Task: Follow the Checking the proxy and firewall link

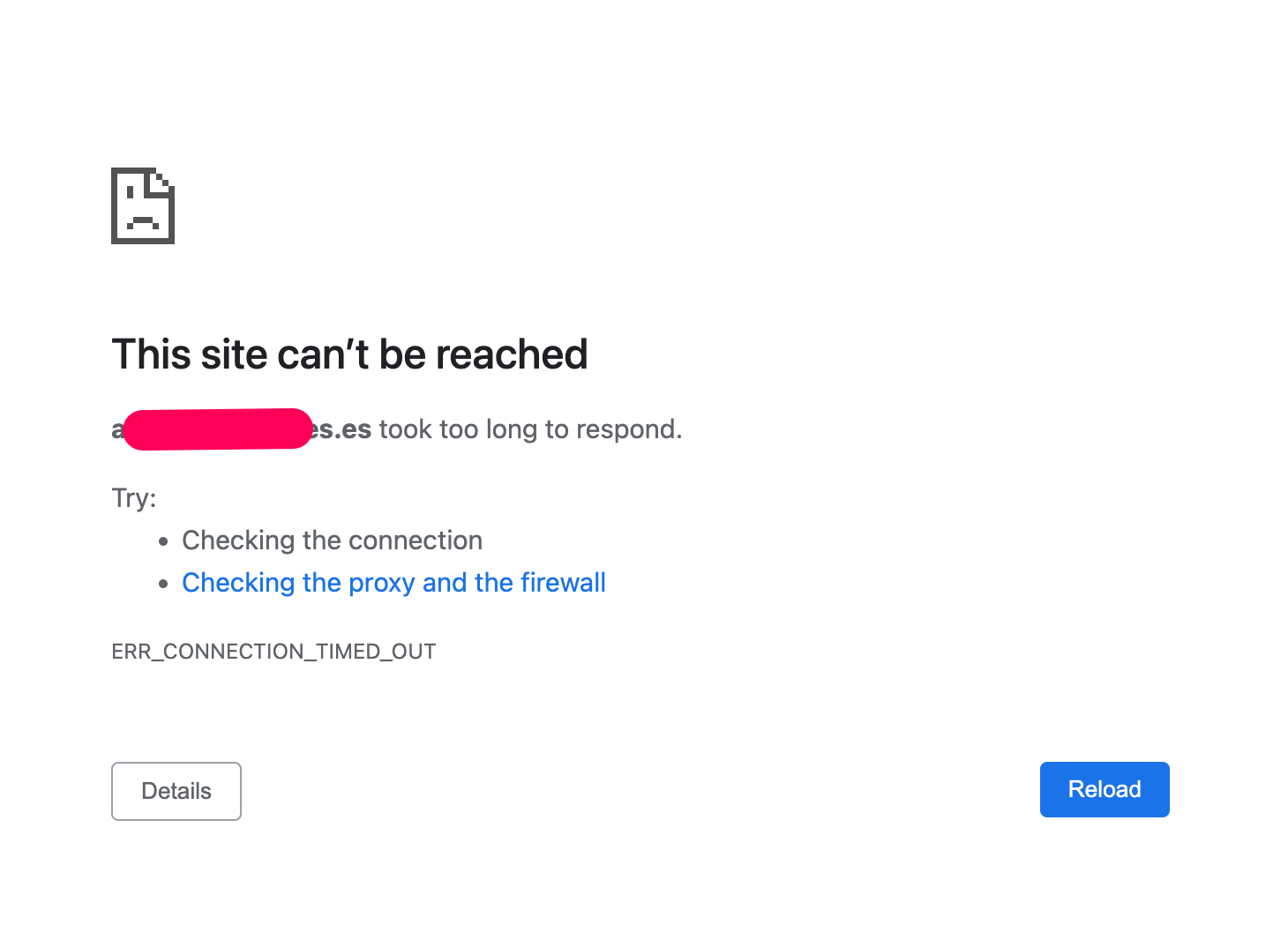Action: pyautogui.click(x=393, y=583)
